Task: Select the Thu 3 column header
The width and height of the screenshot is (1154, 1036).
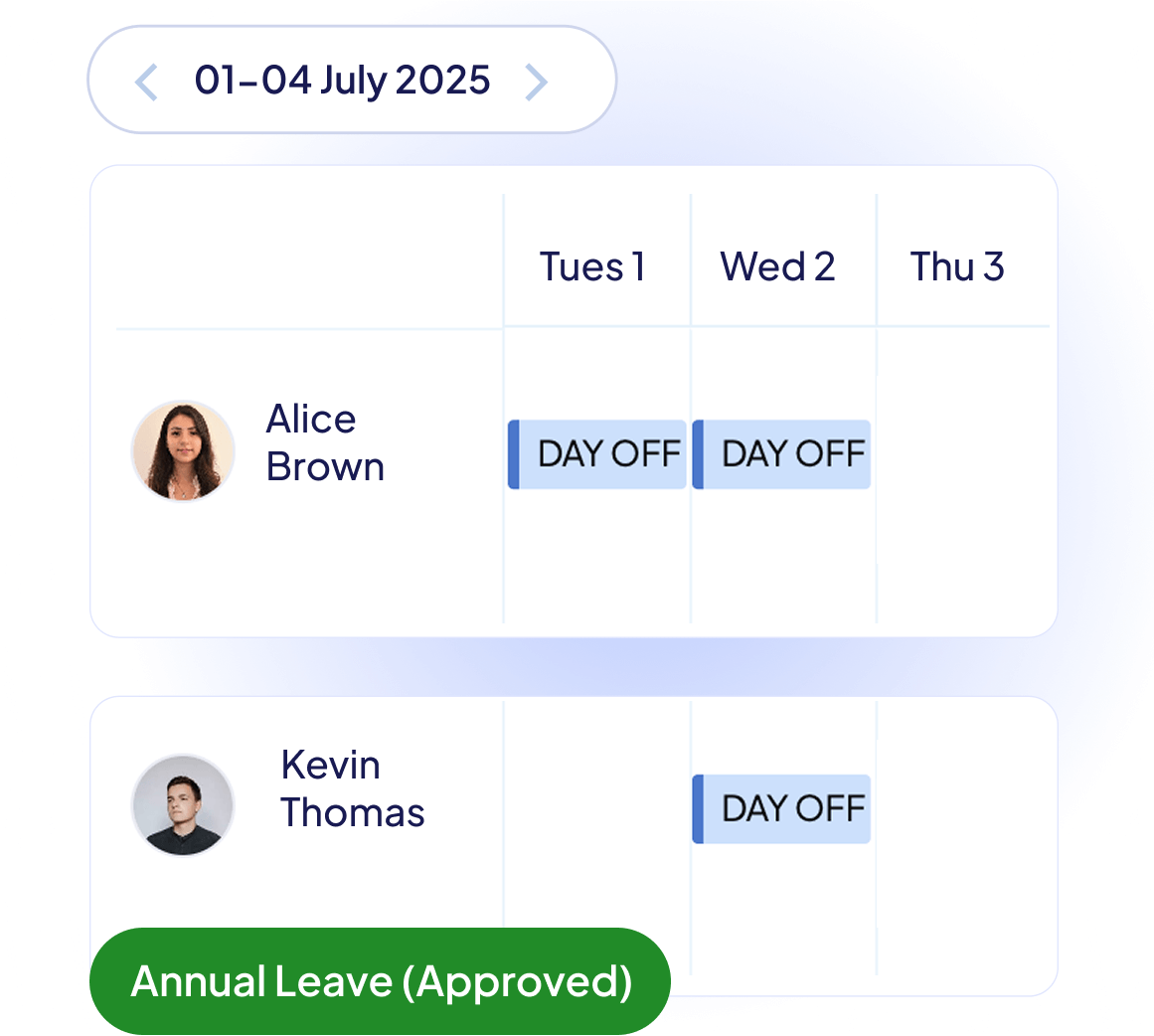Action: (957, 266)
